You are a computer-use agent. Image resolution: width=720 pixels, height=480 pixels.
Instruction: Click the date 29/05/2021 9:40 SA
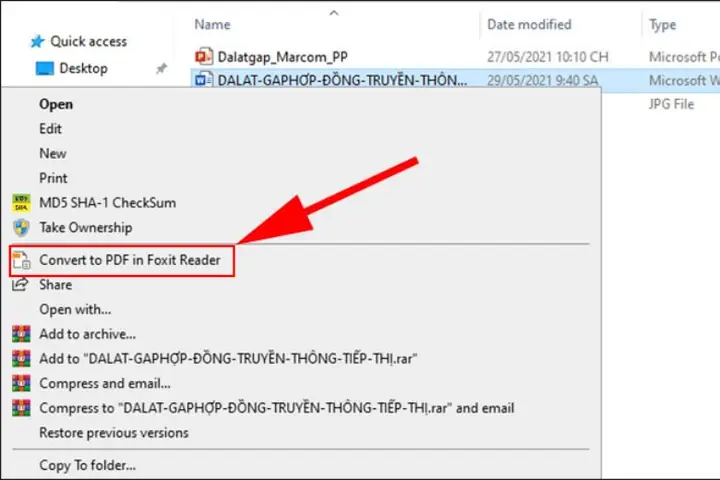coord(542,80)
